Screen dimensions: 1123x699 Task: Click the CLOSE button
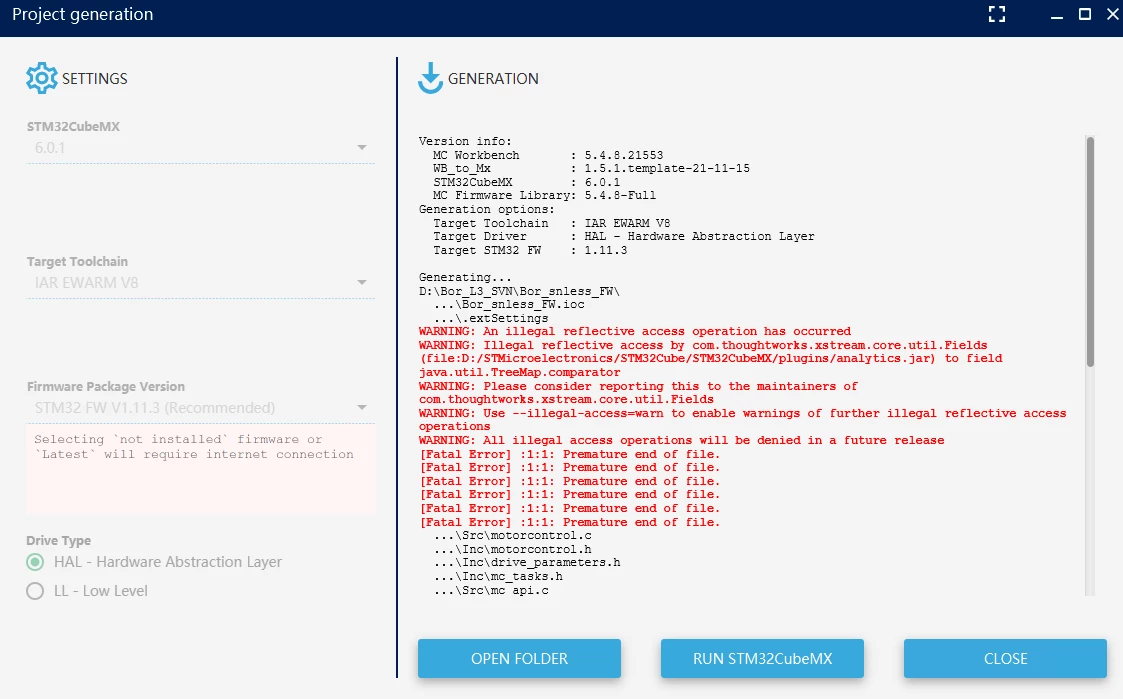click(x=1006, y=658)
